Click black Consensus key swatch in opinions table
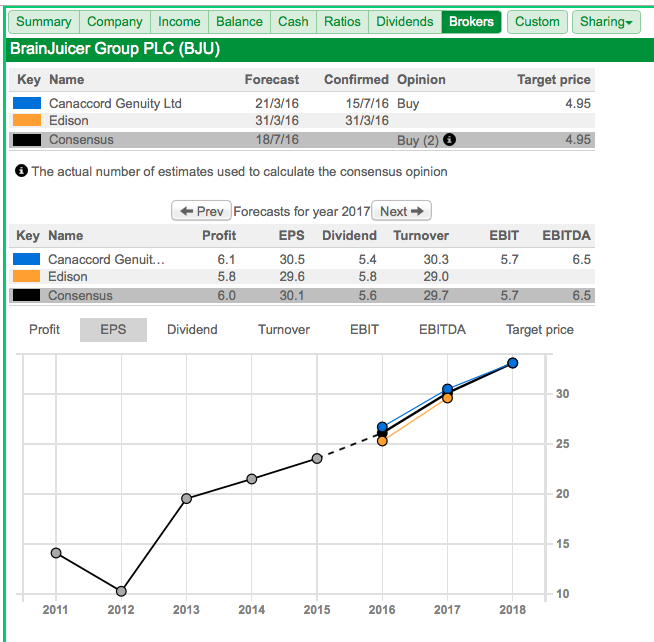The image size is (654, 642). (27, 140)
